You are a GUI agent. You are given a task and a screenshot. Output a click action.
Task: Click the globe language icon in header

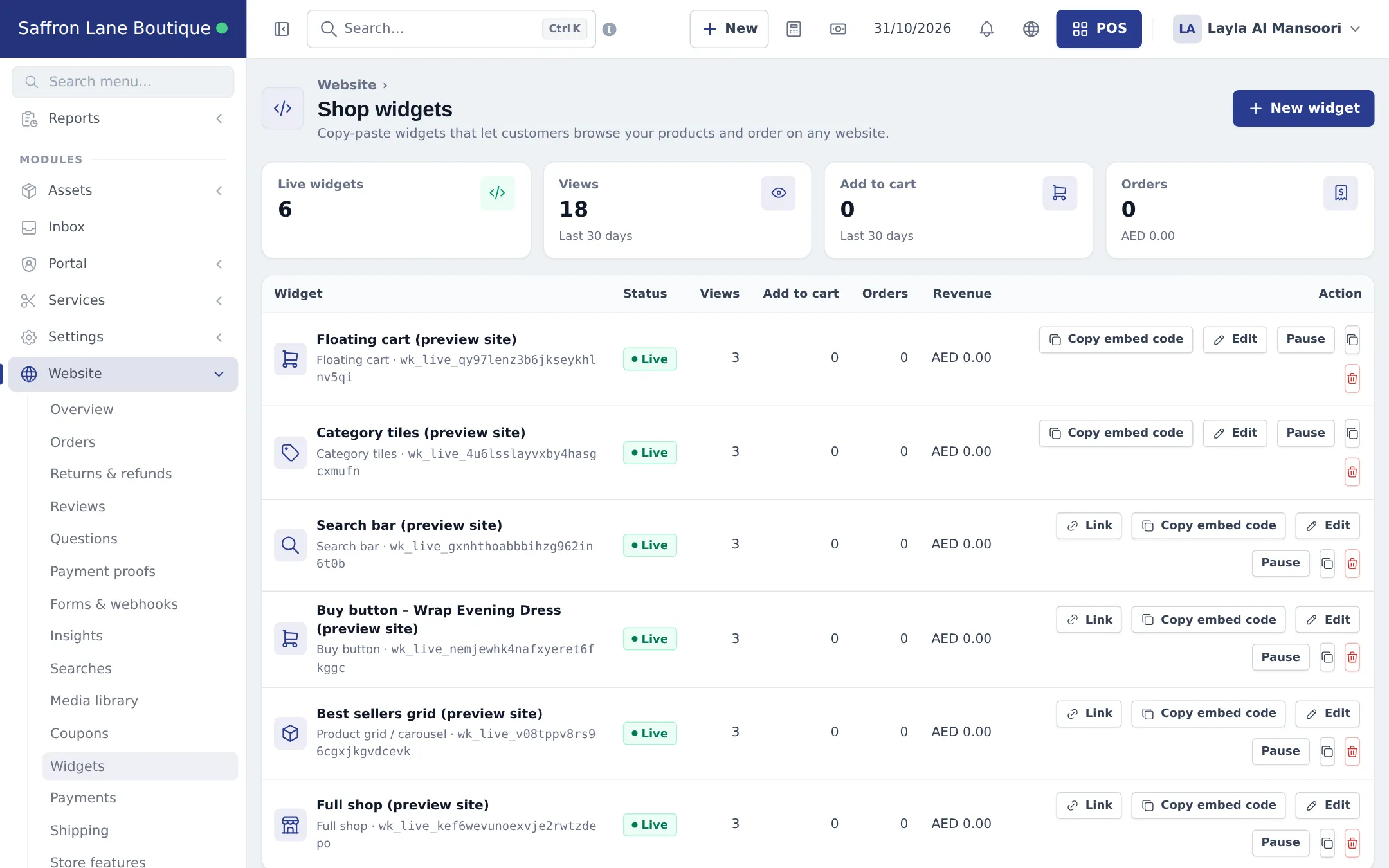[x=1031, y=29]
